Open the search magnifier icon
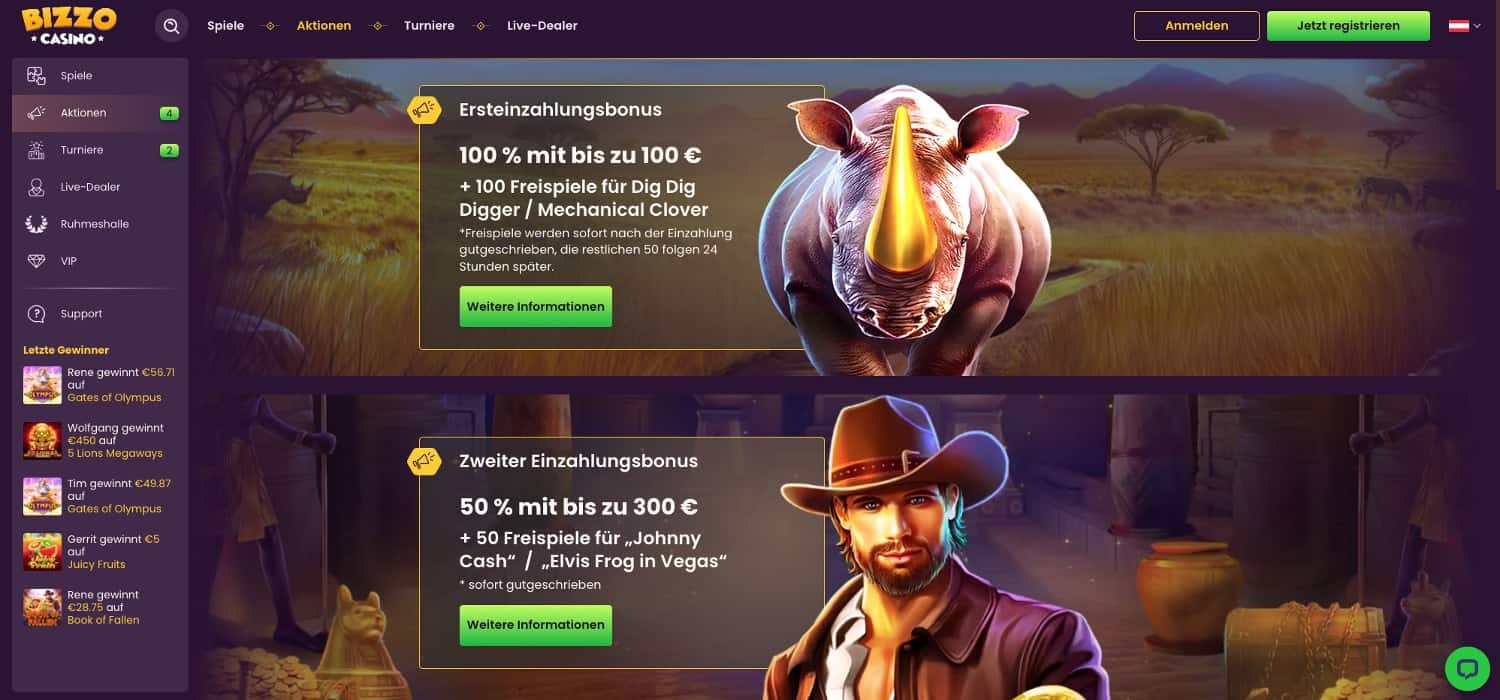The image size is (1500, 700). tap(171, 26)
